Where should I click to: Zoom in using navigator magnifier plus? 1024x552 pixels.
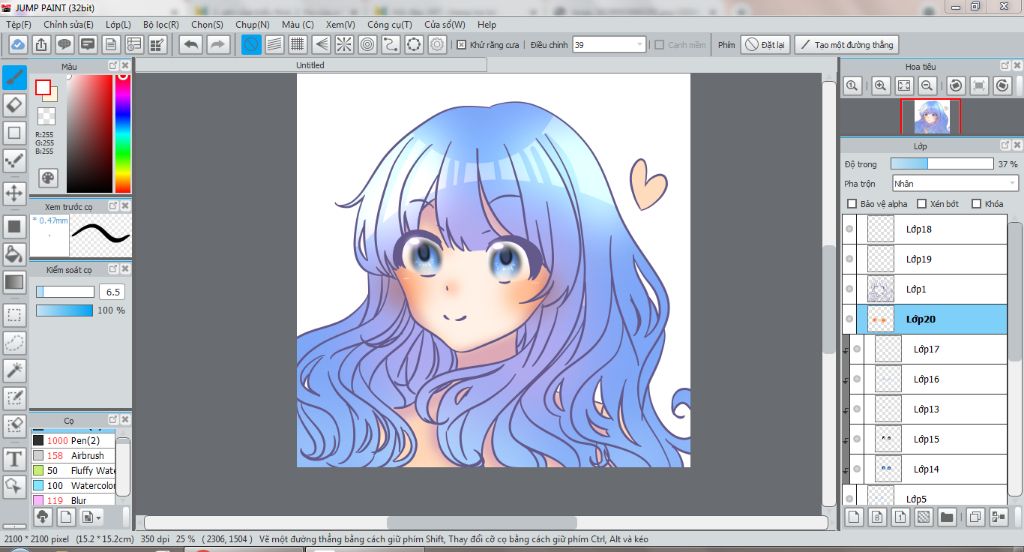point(880,86)
